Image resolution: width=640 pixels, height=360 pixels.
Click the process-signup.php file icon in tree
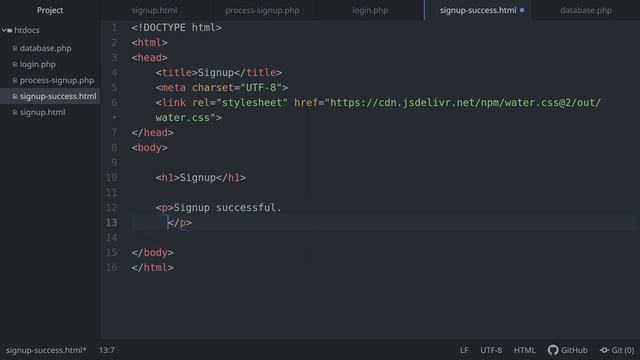[x=15, y=80]
